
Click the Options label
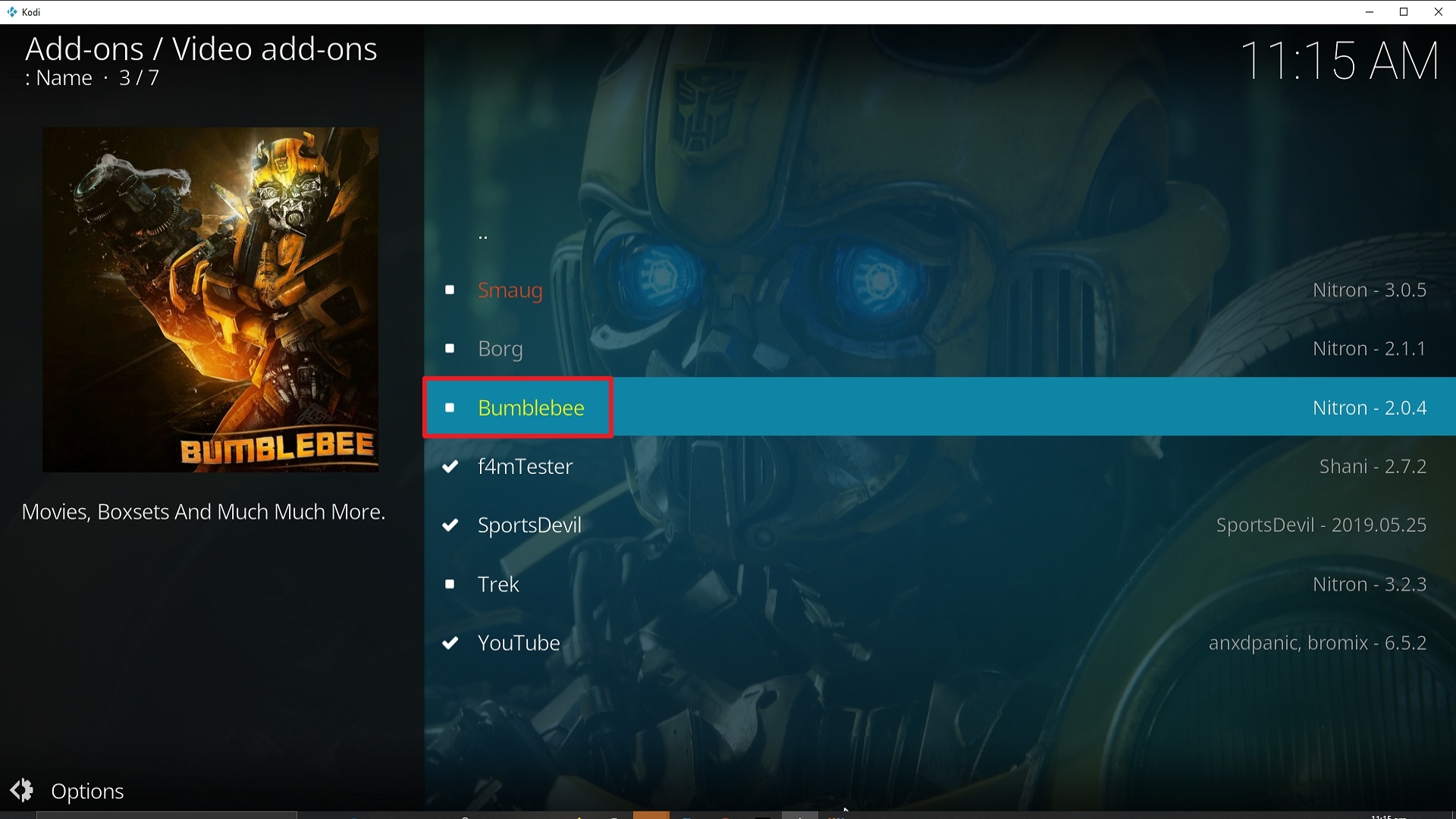[x=87, y=791]
